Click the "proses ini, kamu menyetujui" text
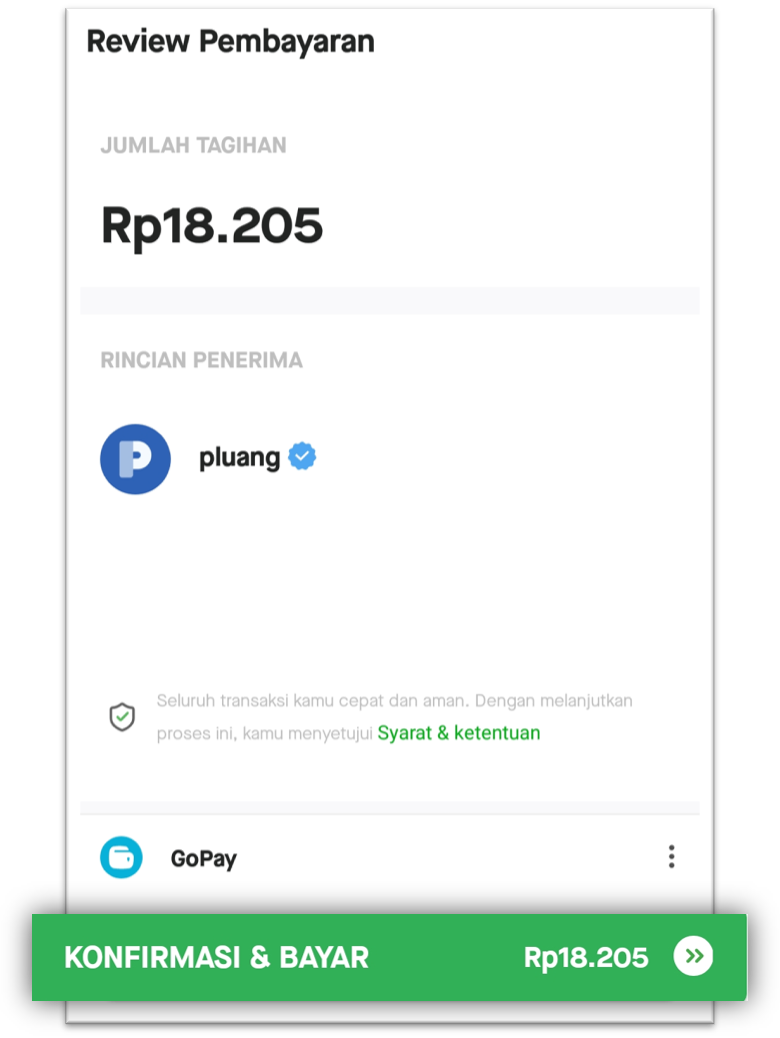This screenshot has width=780, height=1038. pyautogui.click(x=265, y=733)
